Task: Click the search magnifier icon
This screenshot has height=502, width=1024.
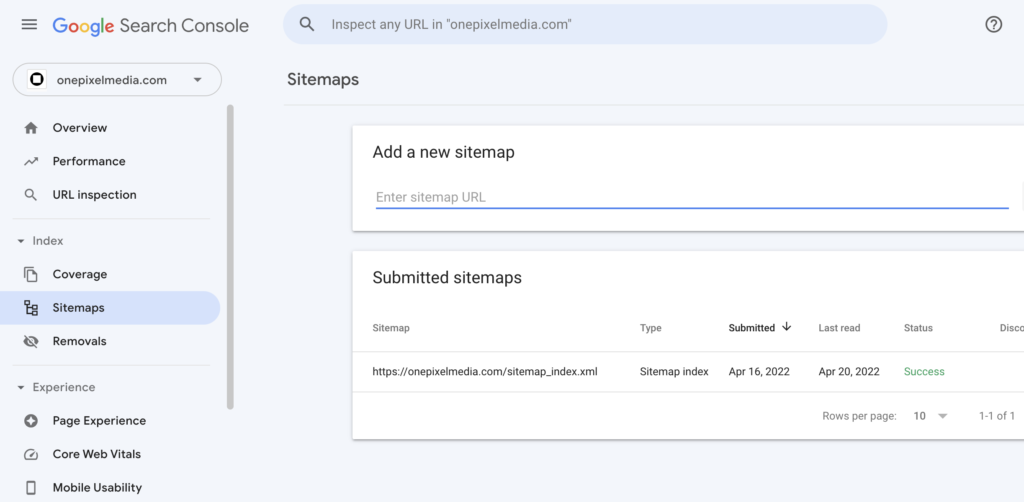Action: (307, 25)
